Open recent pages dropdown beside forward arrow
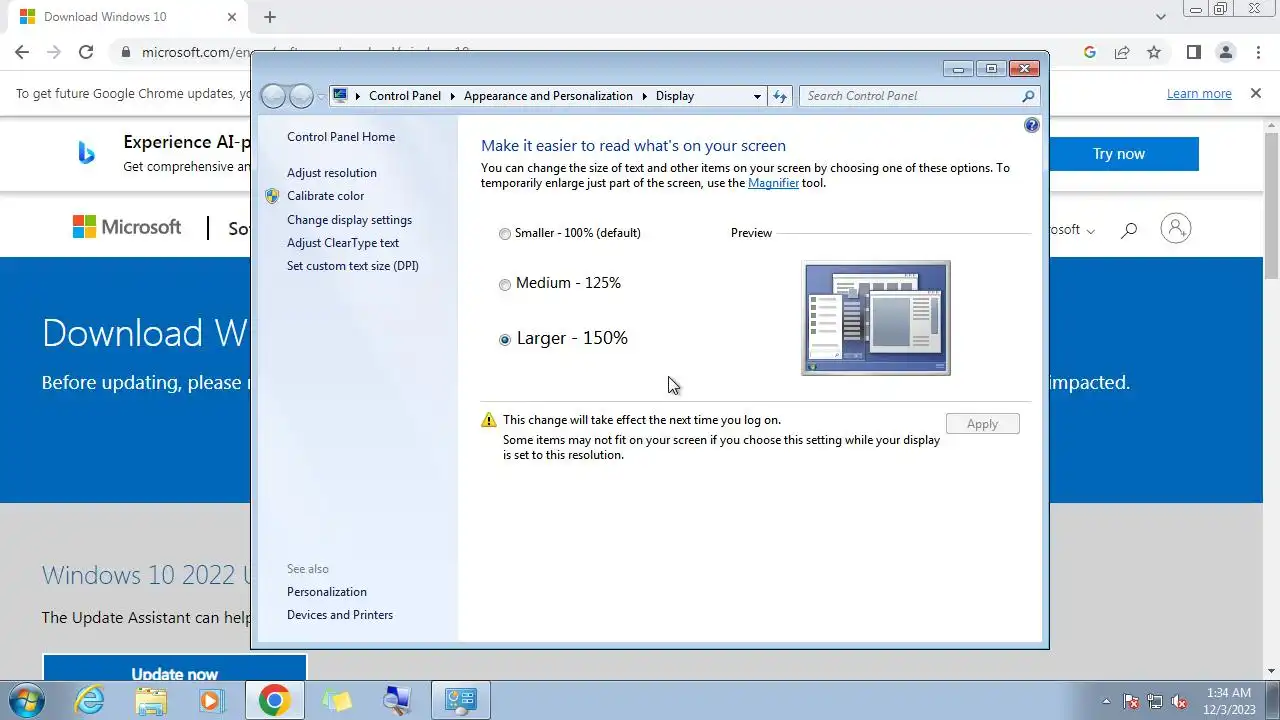Screen dimensions: 1280x720 click(321, 96)
